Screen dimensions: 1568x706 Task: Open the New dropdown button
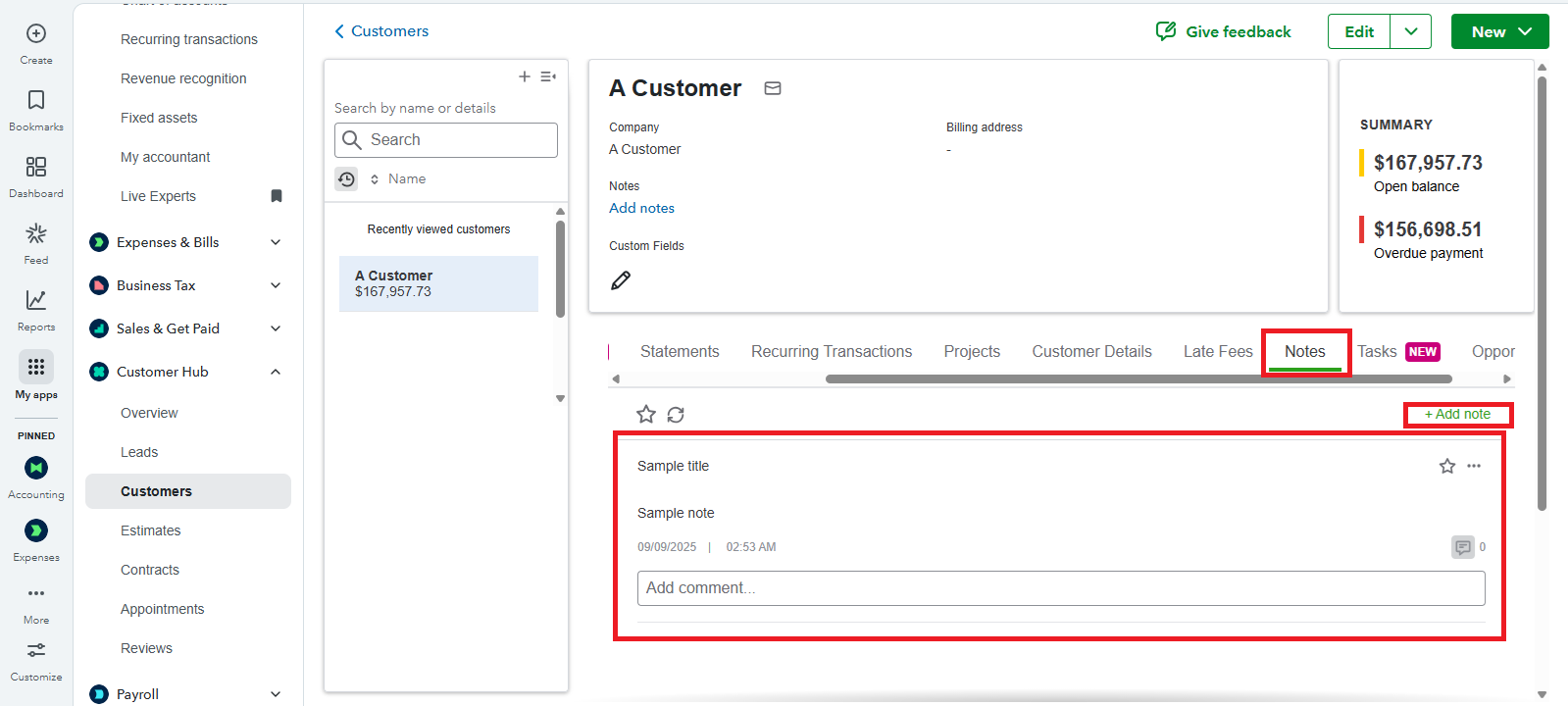(1500, 31)
